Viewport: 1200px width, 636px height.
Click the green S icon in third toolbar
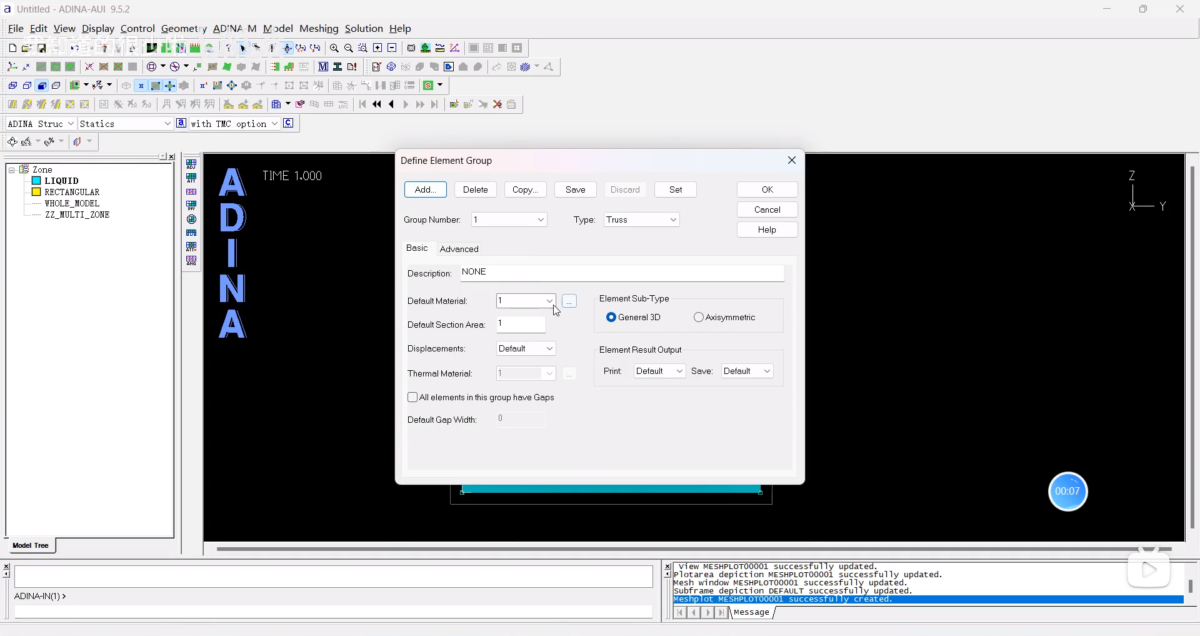pyautogui.click(x=428, y=86)
